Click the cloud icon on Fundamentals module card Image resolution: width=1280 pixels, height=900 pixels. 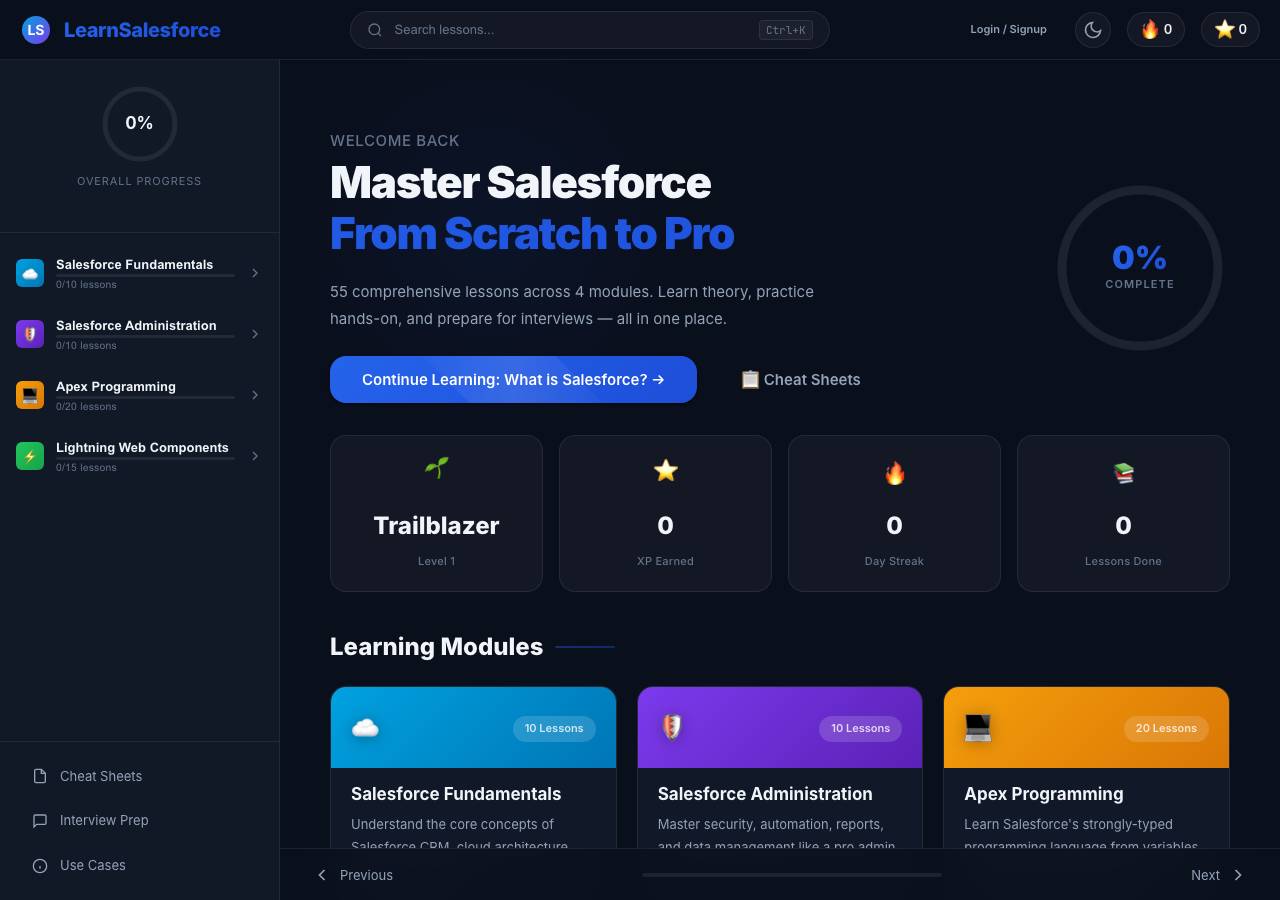point(365,728)
